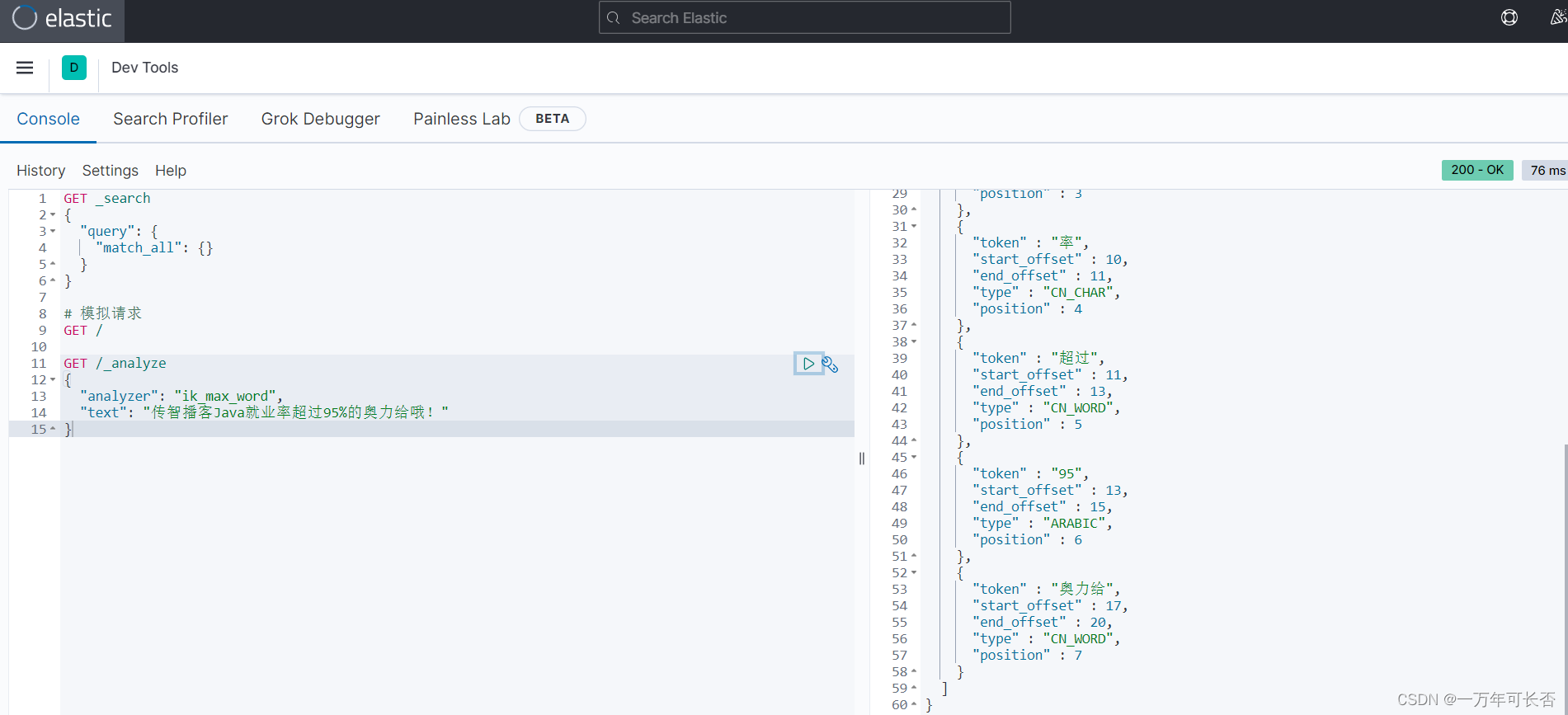Open the help lifebuoy icon

(x=1509, y=17)
